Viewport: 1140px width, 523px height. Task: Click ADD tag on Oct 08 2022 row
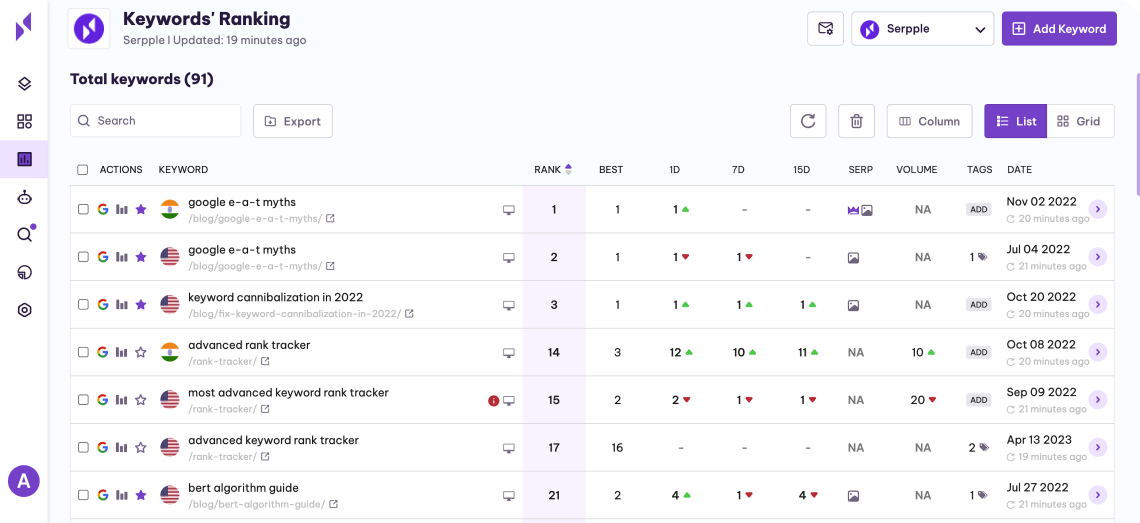[979, 352]
